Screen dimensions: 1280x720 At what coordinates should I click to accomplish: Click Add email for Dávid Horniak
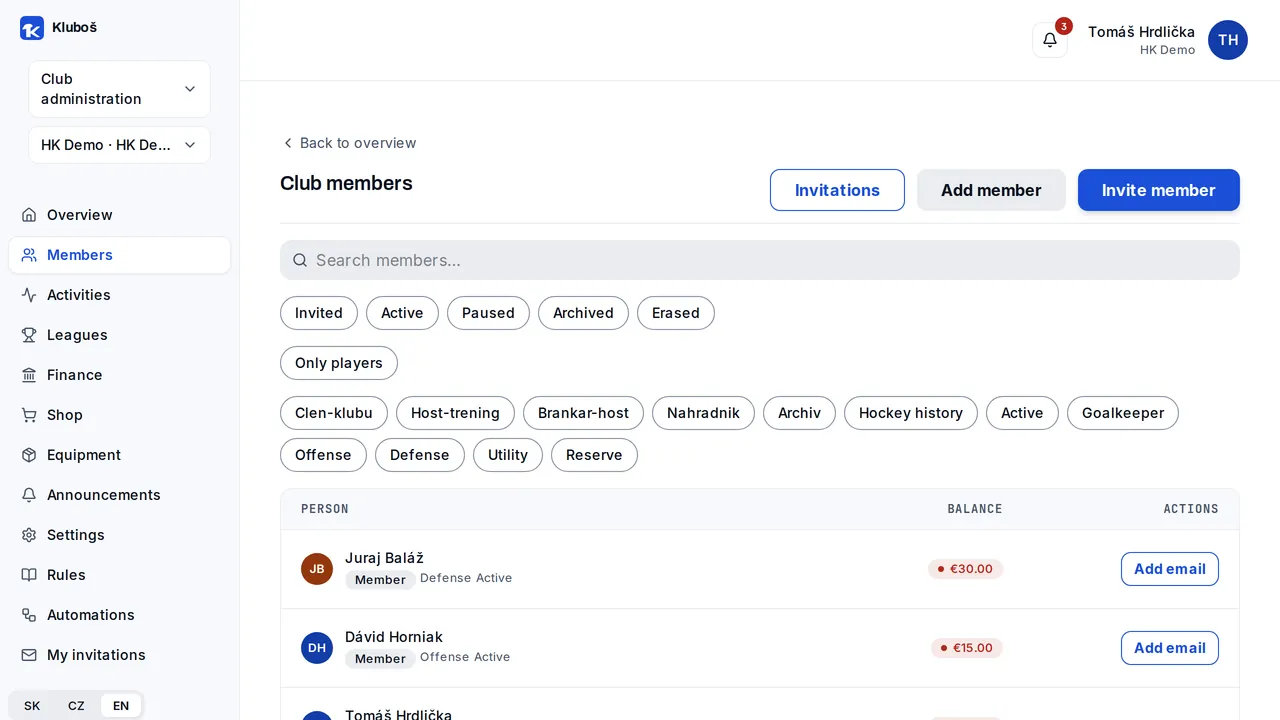point(1170,648)
